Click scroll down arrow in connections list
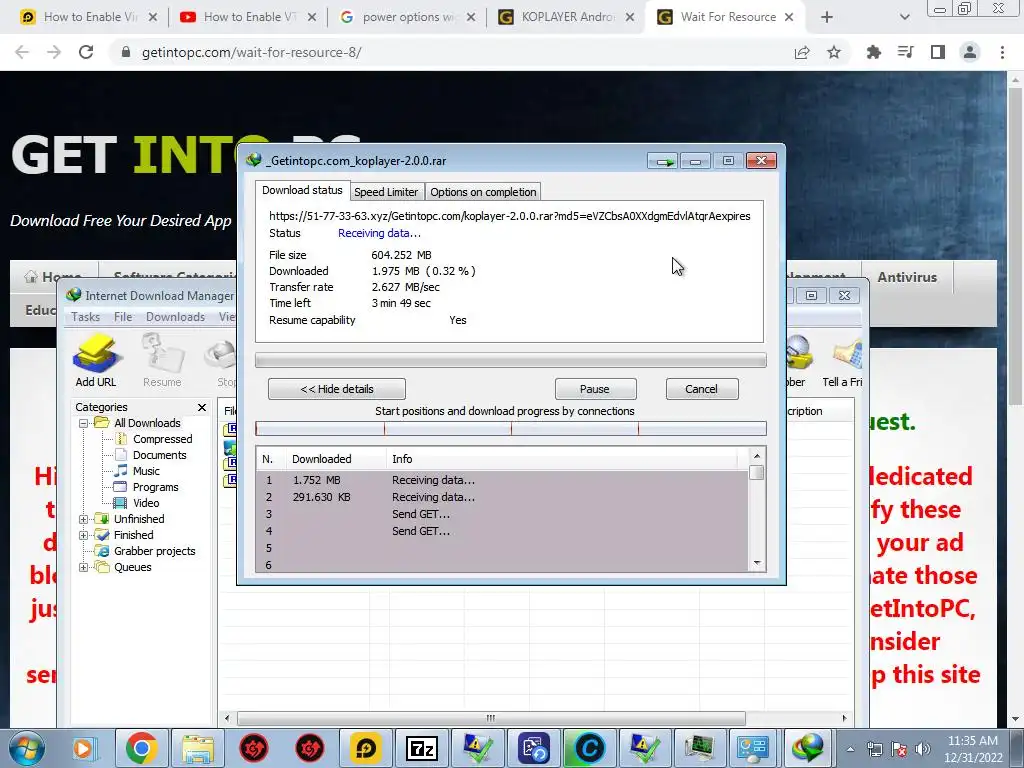Image resolution: width=1024 pixels, height=768 pixels. tap(757, 563)
